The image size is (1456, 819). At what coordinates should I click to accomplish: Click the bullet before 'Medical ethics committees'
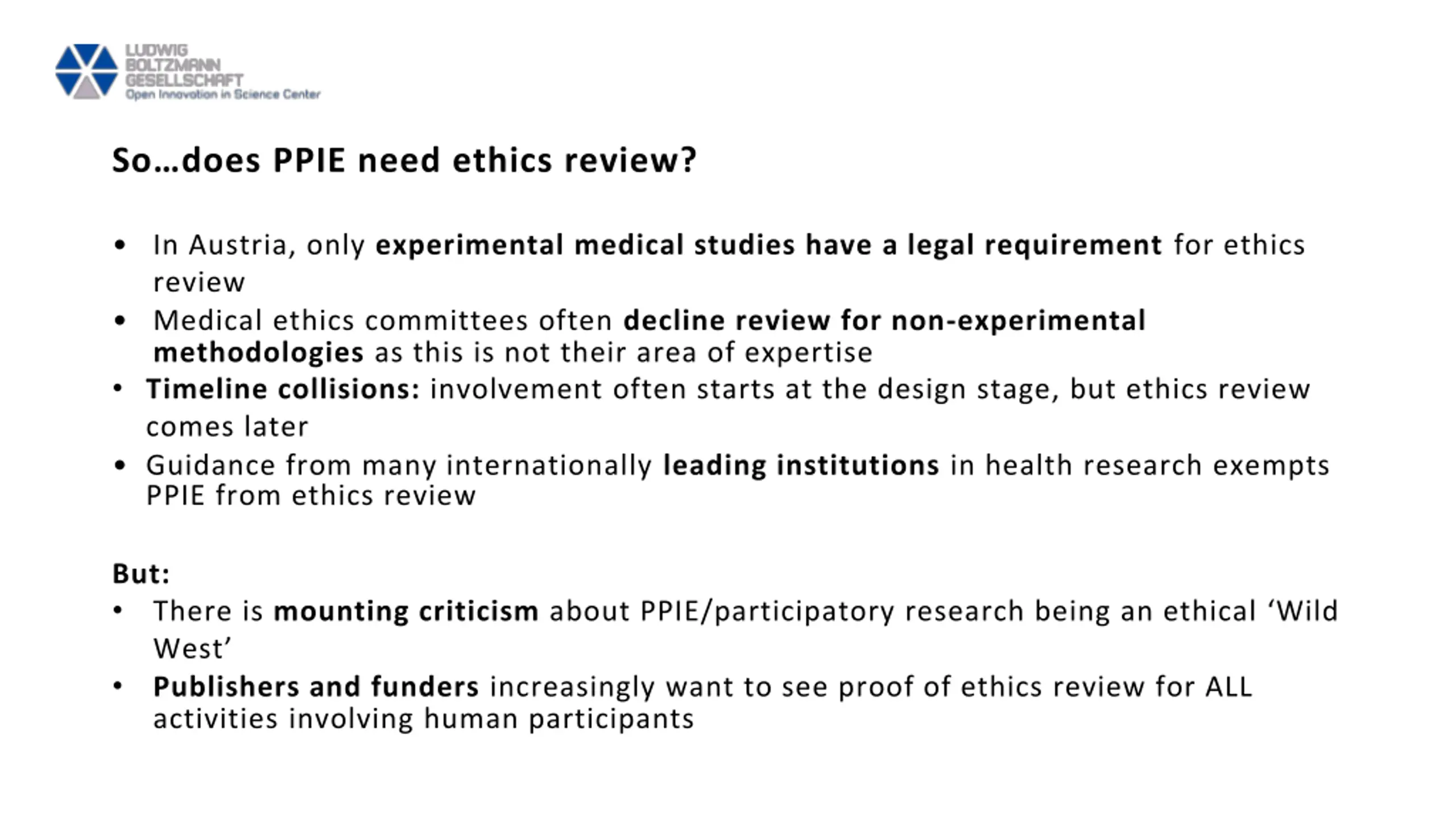coord(119,320)
